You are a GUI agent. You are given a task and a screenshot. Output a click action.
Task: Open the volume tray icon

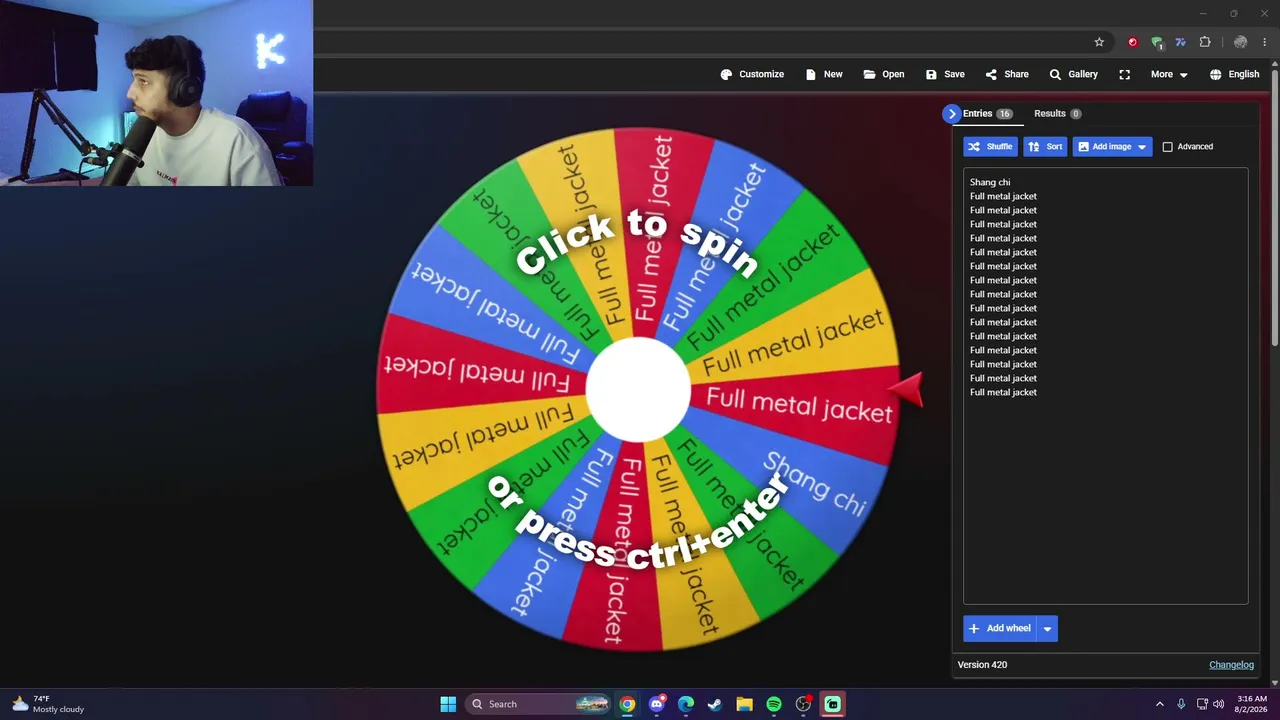point(1218,704)
